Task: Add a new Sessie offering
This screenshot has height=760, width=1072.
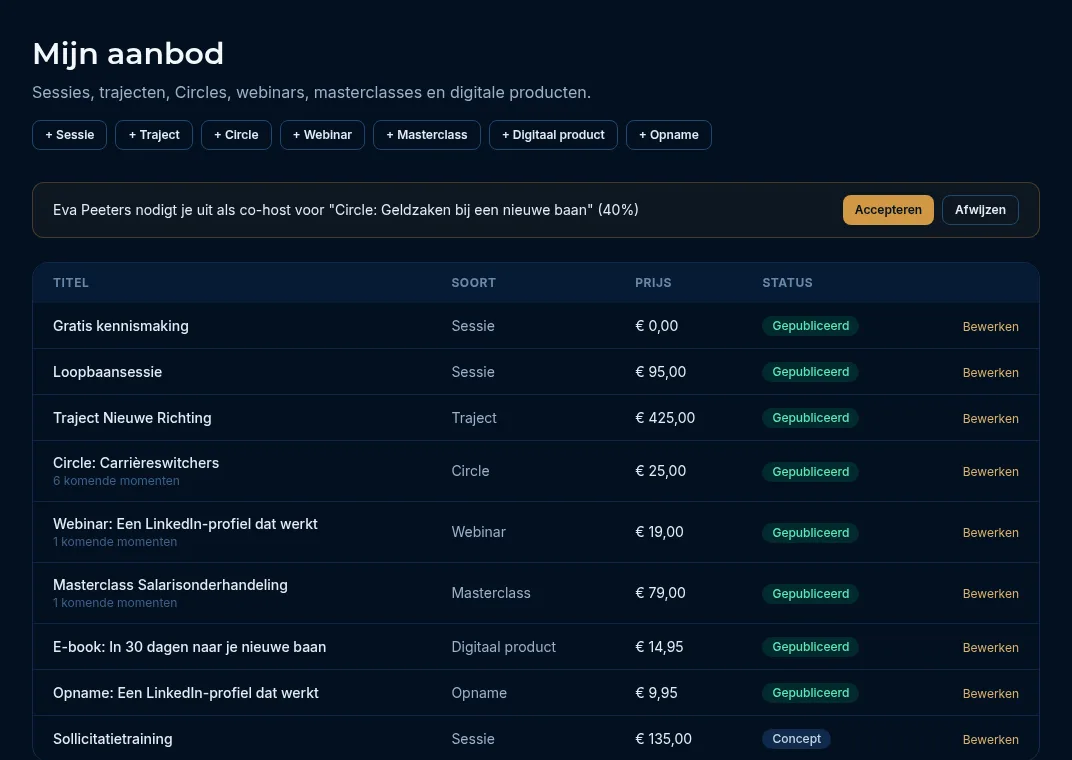Action: tap(70, 135)
